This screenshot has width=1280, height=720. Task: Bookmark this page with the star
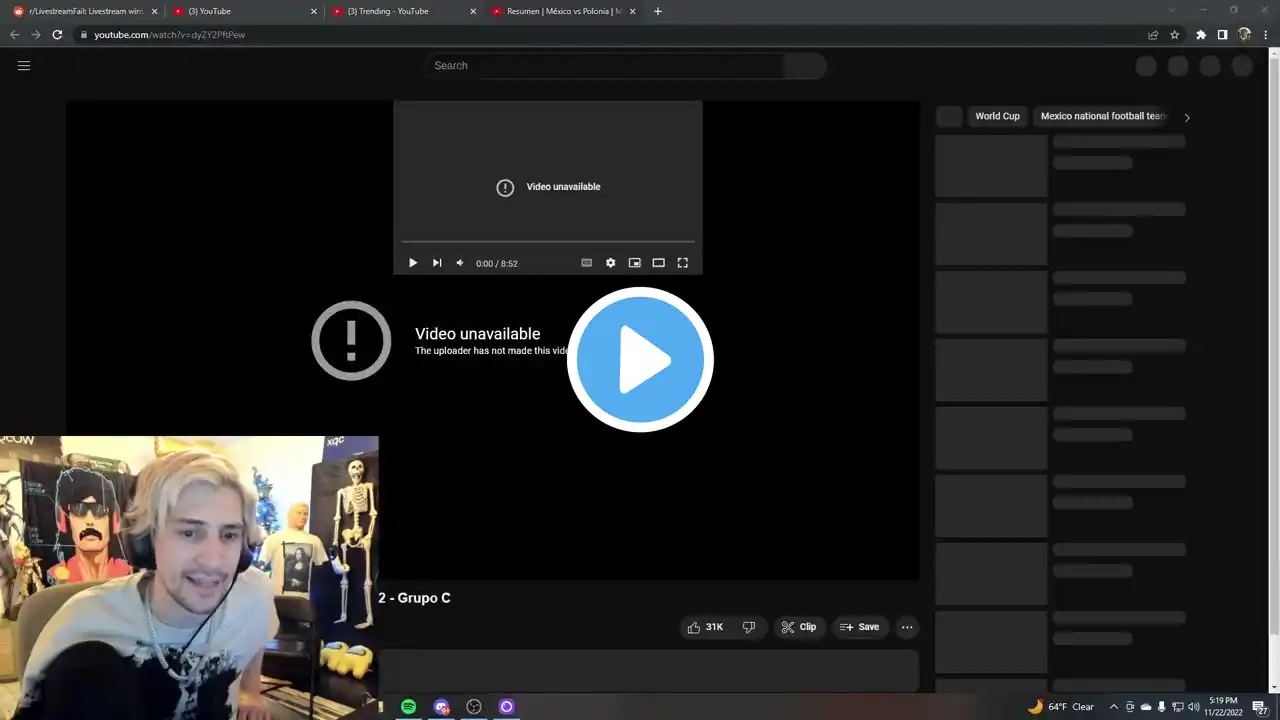point(1175,34)
